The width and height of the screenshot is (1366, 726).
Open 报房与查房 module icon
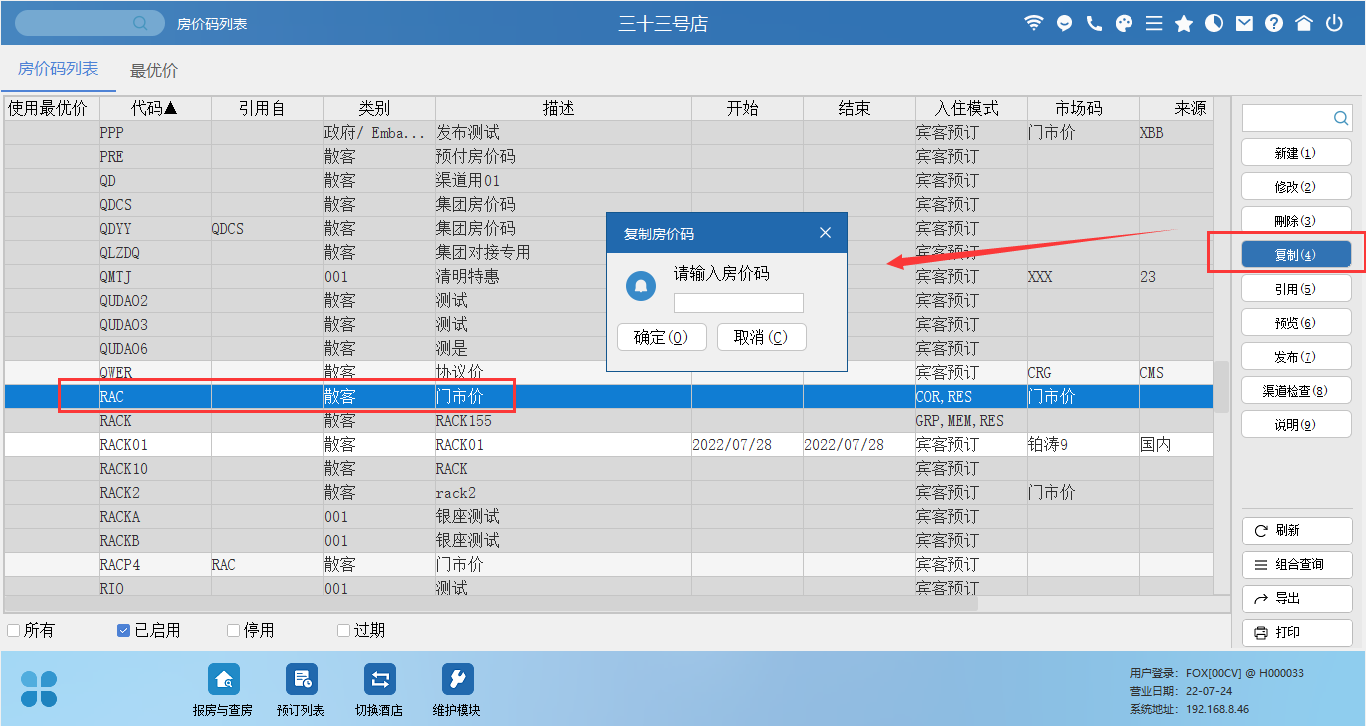223,680
